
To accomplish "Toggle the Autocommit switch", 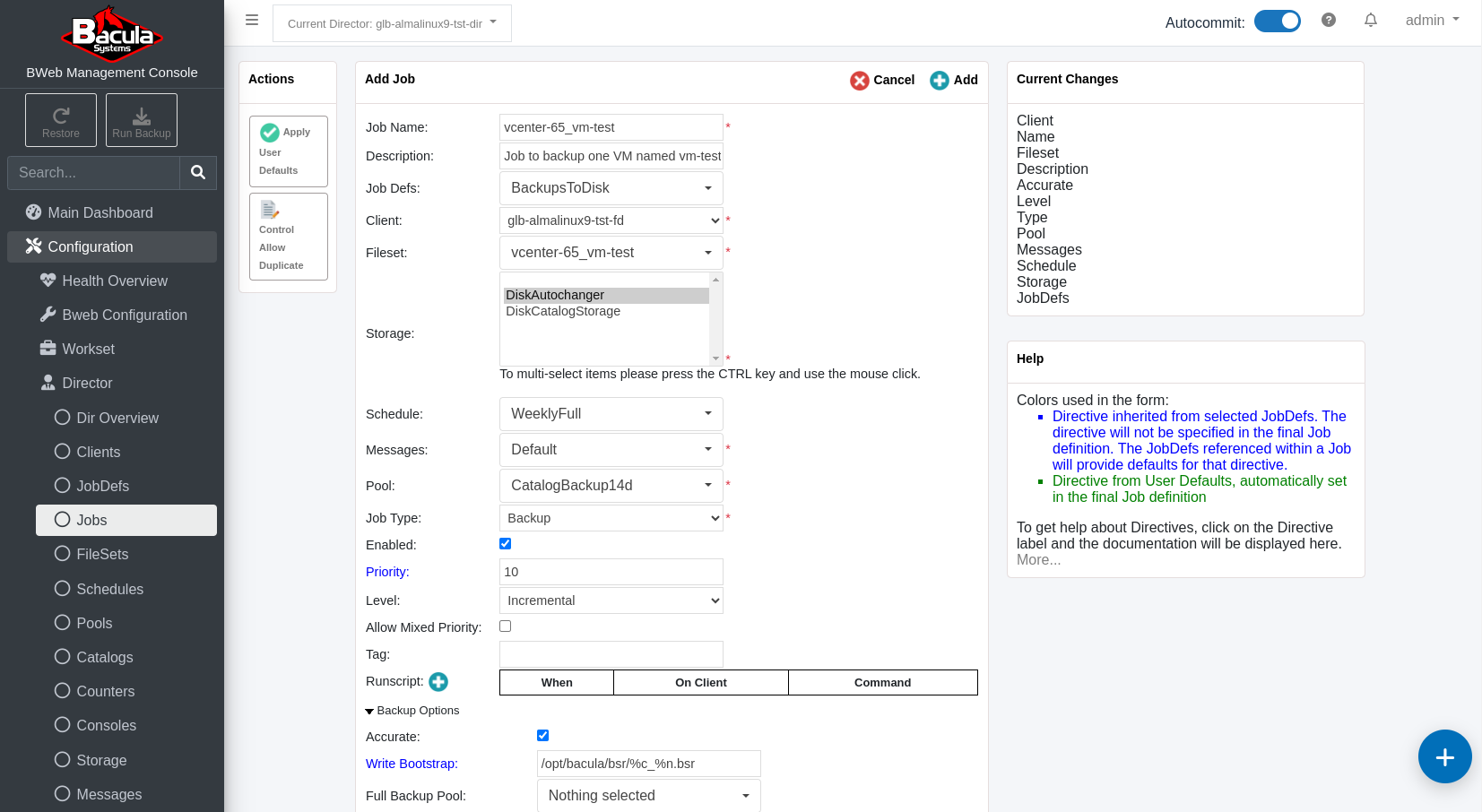I will (1278, 21).
